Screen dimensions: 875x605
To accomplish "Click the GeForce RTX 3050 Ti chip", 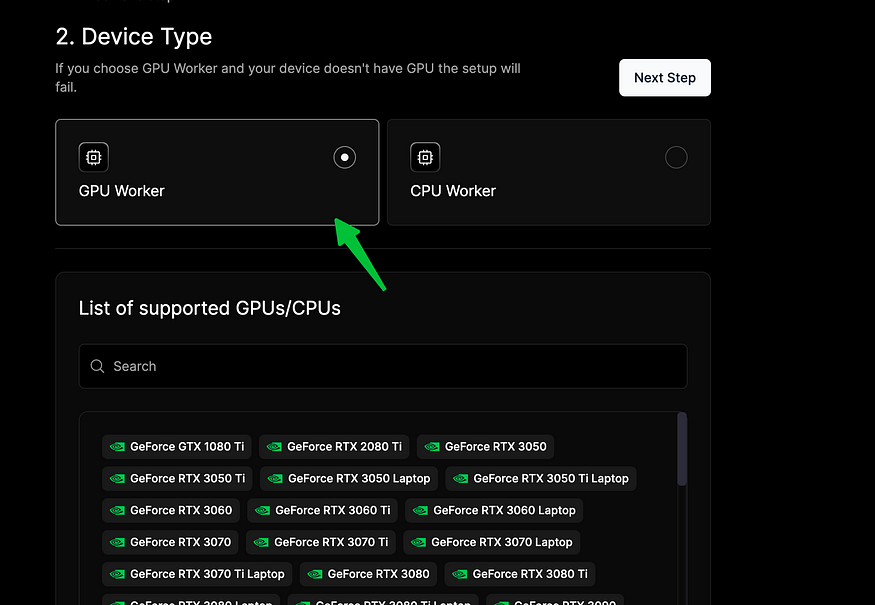I will click(x=177, y=478).
